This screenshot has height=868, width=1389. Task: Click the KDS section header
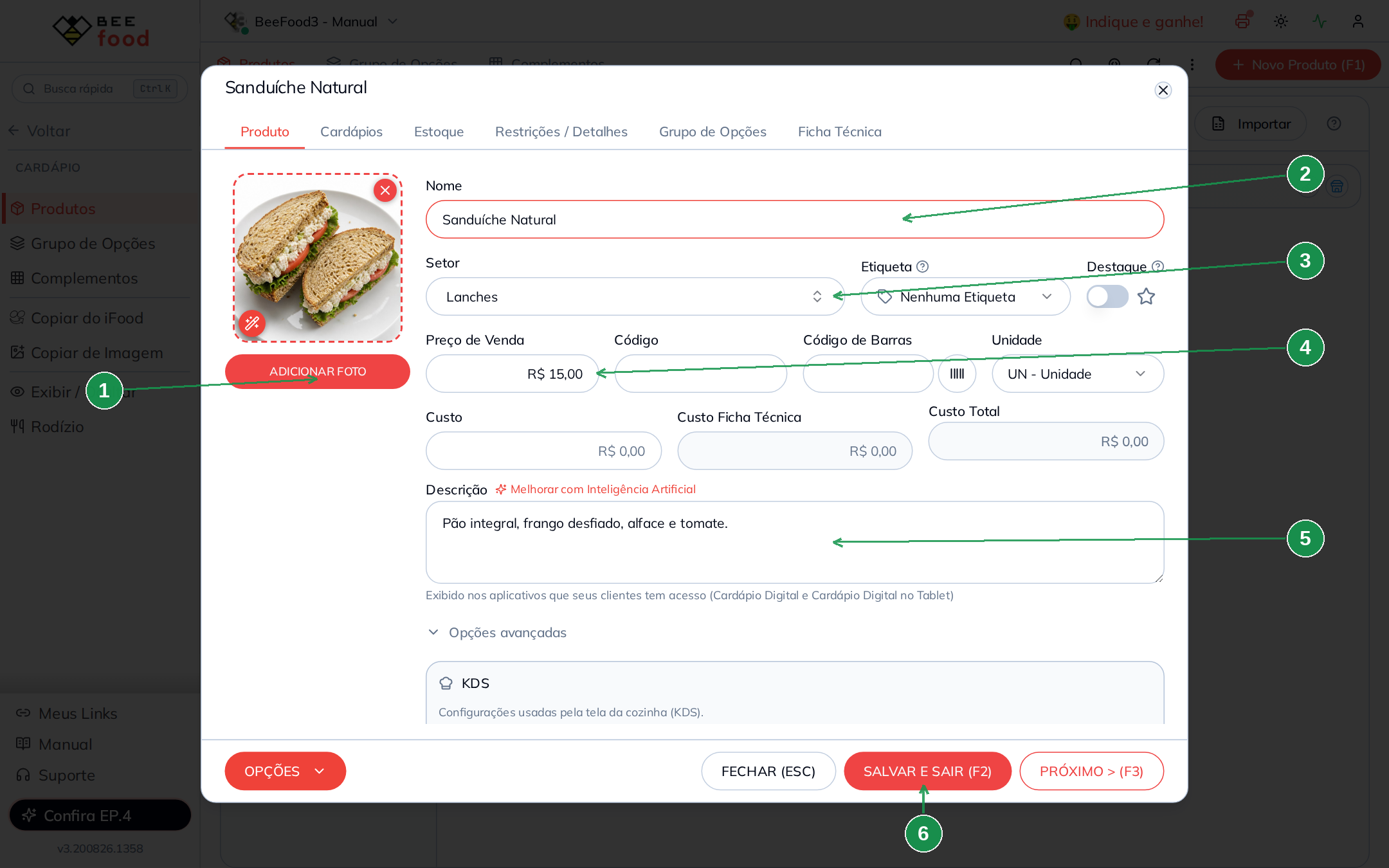(464, 683)
